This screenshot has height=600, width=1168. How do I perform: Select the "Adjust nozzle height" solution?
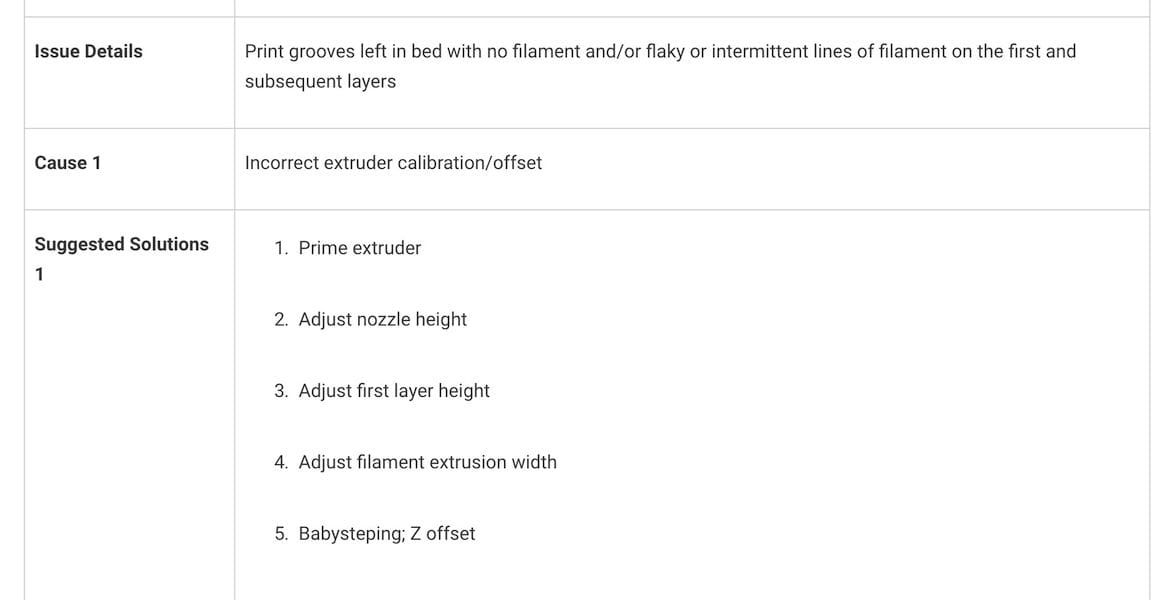tap(382, 320)
